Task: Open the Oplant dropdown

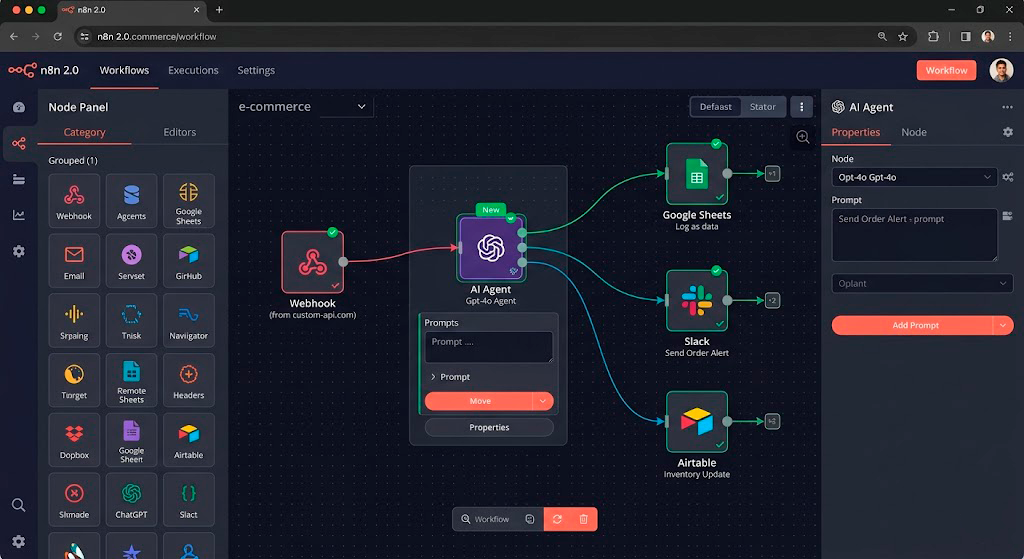Action: (922, 283)
